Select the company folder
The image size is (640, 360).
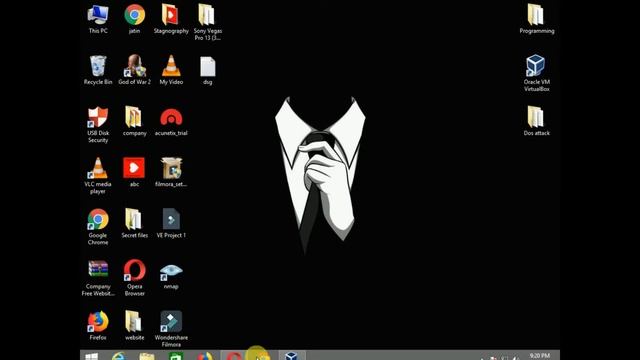134,121
